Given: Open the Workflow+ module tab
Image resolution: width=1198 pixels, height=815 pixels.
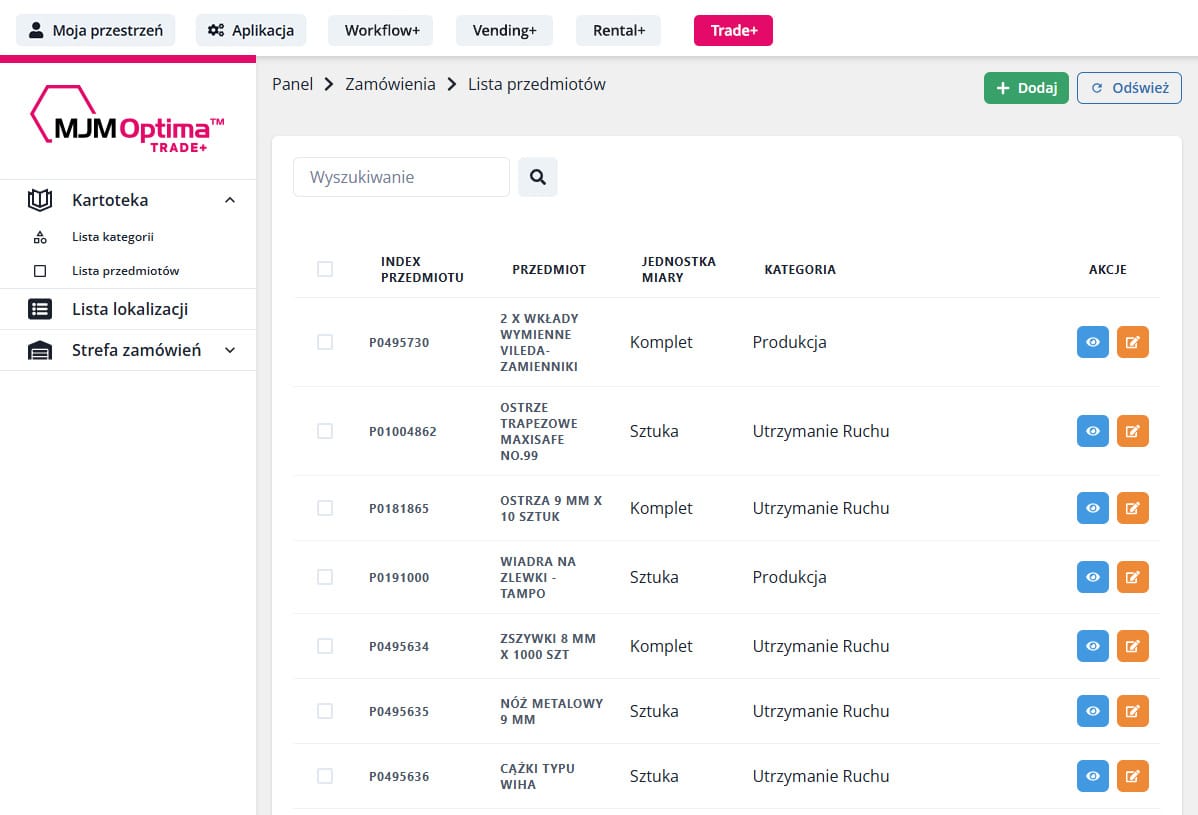Looking at the screenshot, I should click(381, 30).
